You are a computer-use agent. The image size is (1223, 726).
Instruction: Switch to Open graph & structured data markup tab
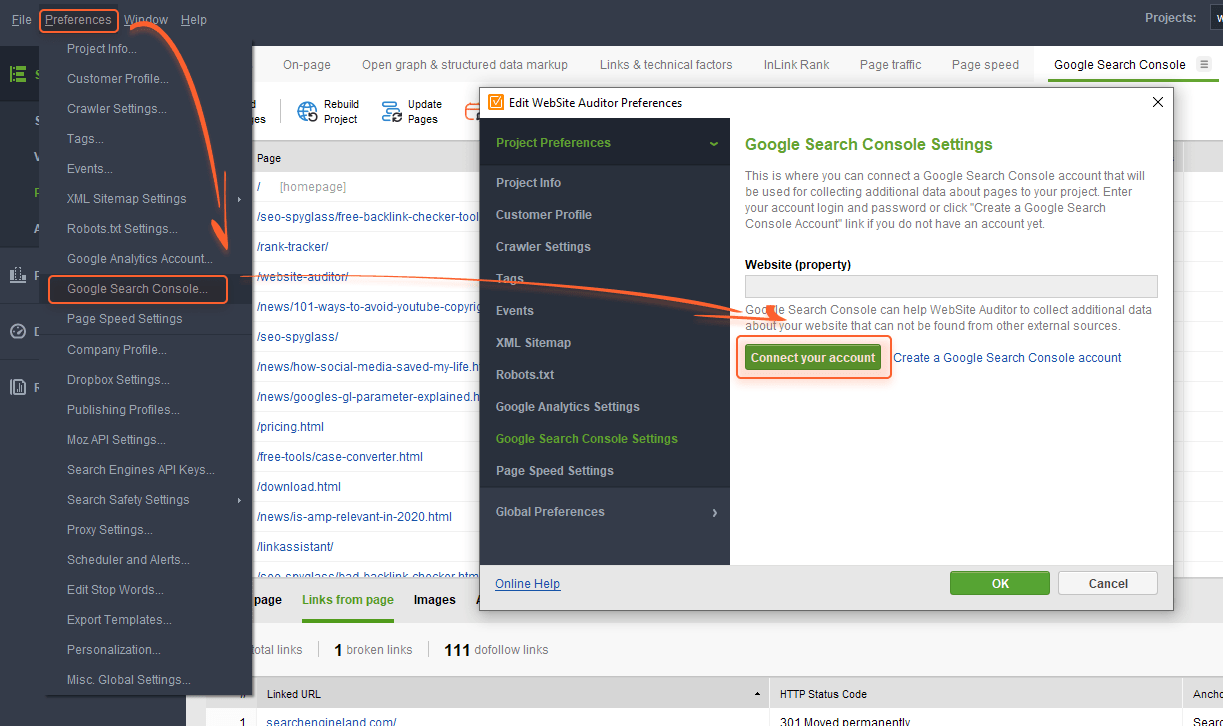465,65
